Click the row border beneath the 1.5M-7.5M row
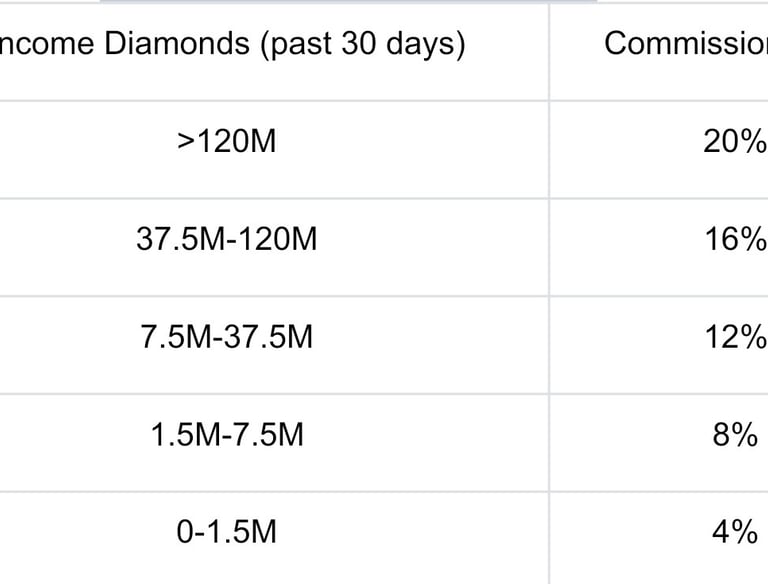 click(300, 491)
